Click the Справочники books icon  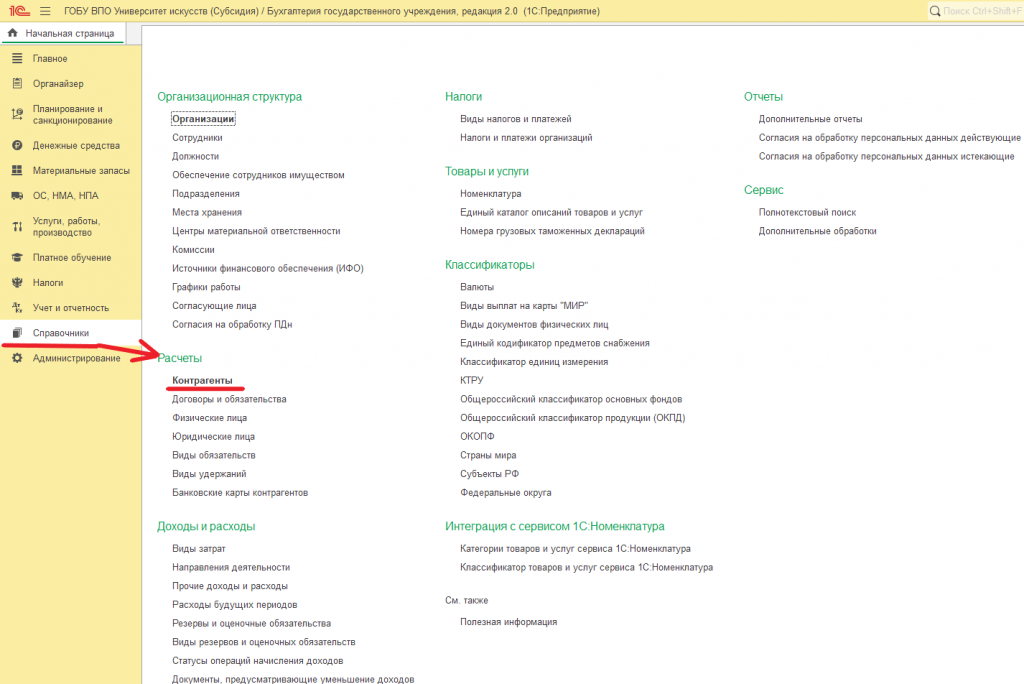(17, 333)
